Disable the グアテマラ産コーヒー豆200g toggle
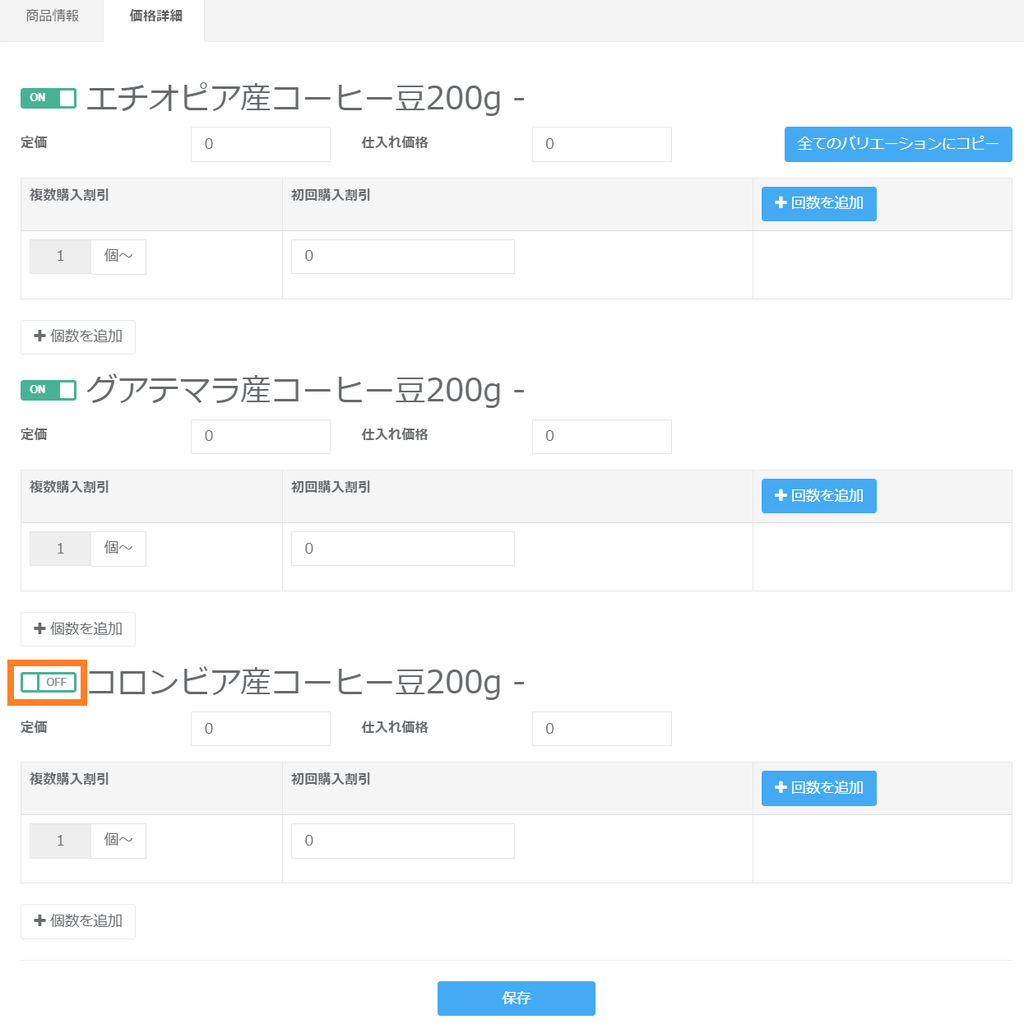The height and width of the screenshot is (1029, 1024). 48,390
